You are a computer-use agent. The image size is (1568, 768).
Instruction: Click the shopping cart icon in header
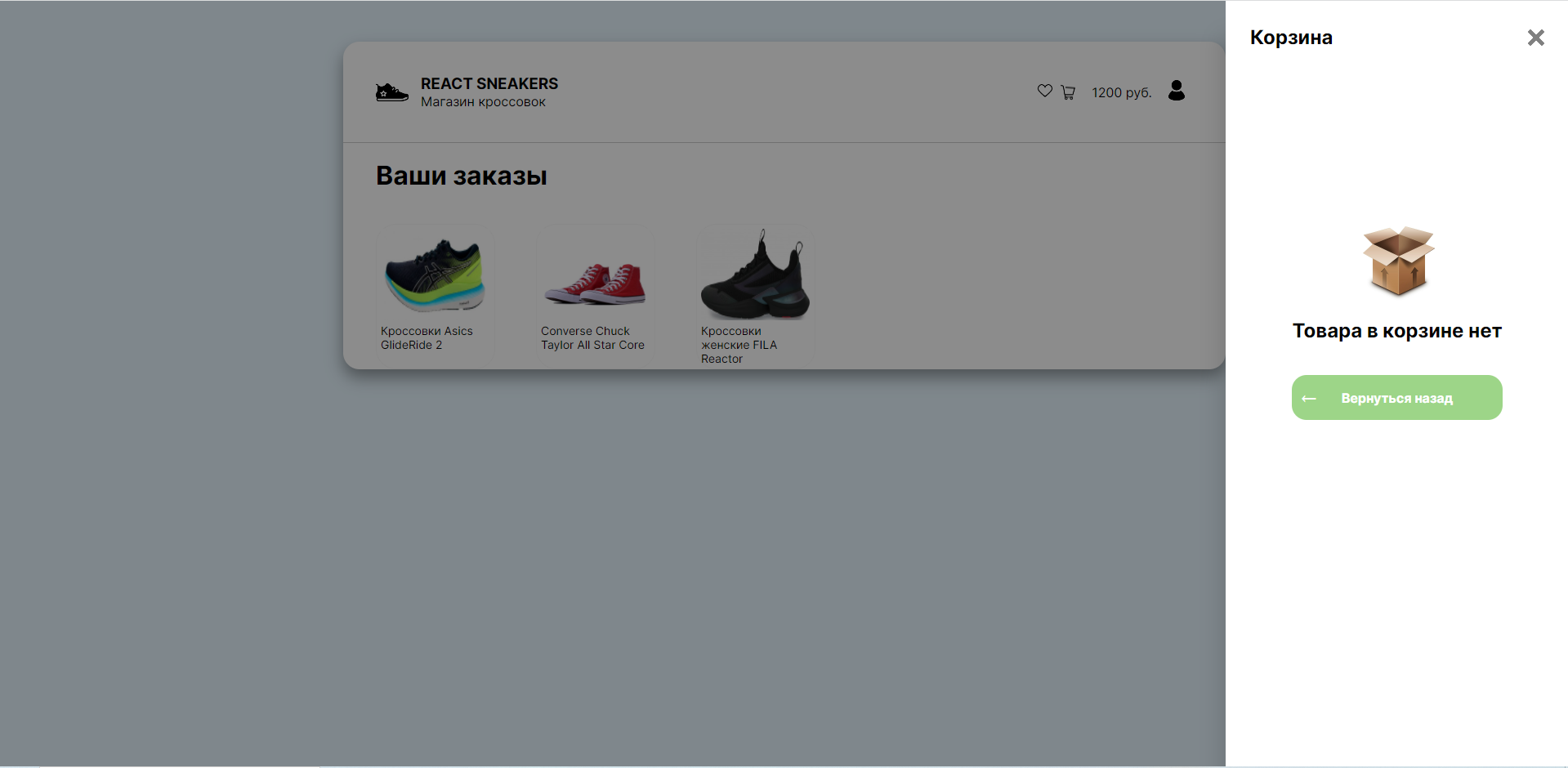(1068, 92)
